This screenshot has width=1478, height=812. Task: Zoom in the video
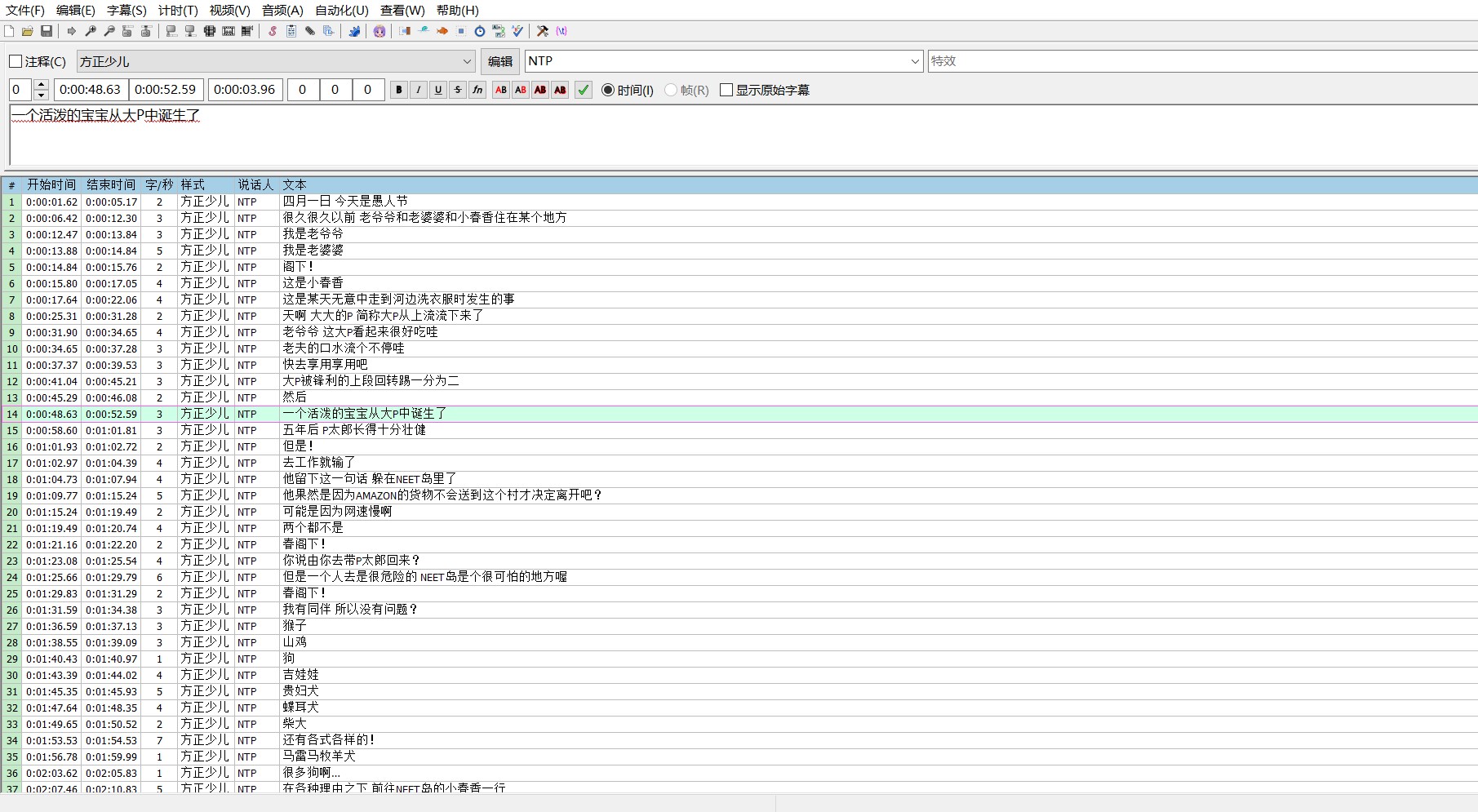coord(91,31)
